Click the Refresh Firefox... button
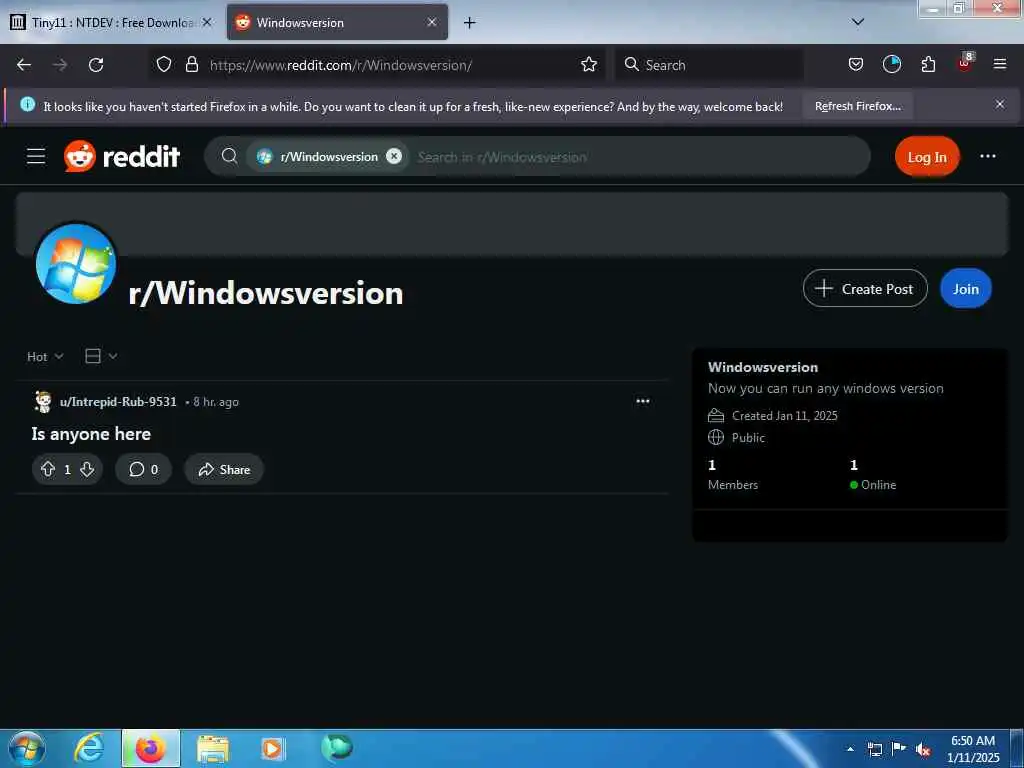The image size is (1024, 768). pyautogui.click(x=857, y=106)
